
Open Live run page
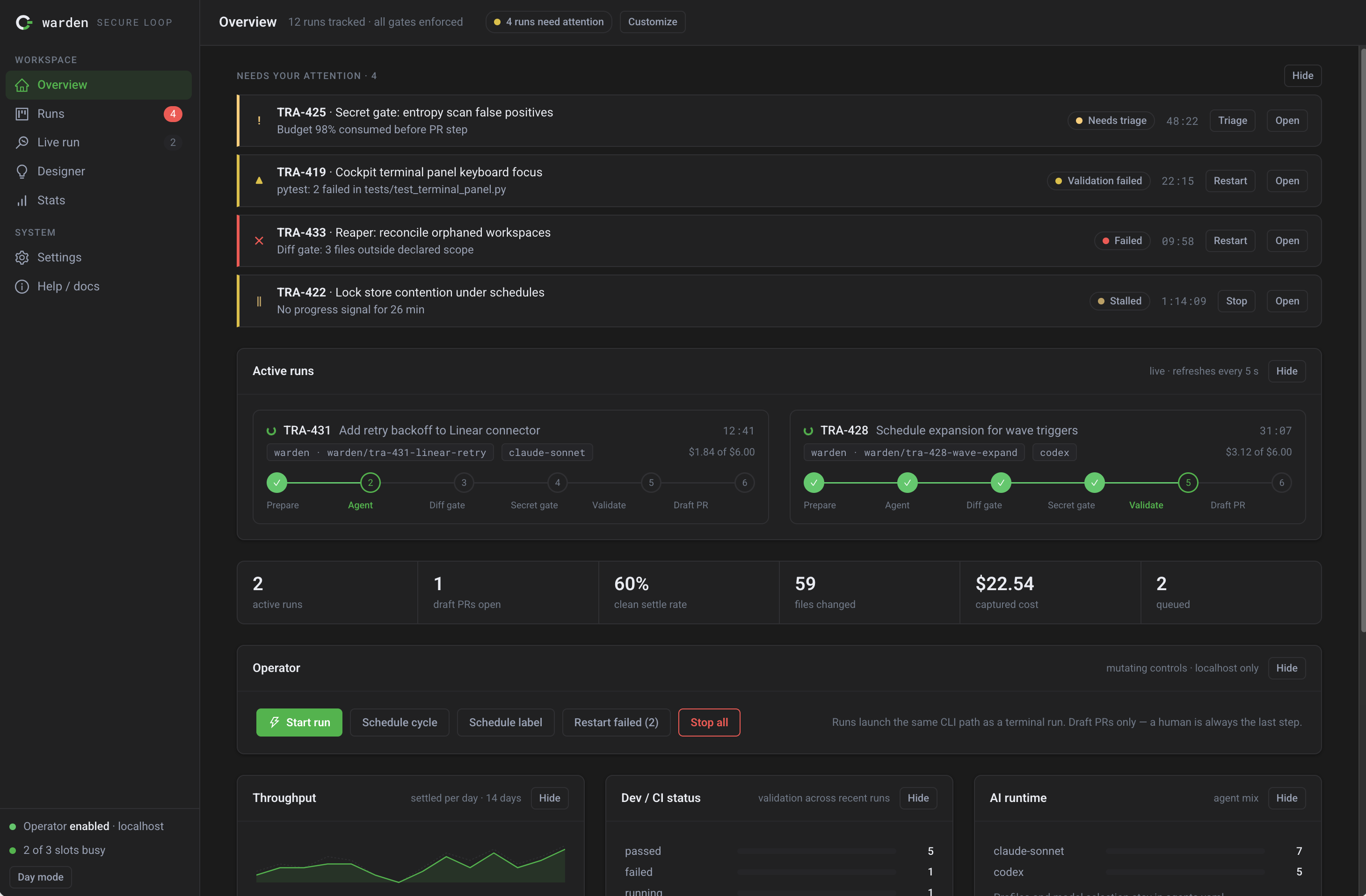coord(99,142)
